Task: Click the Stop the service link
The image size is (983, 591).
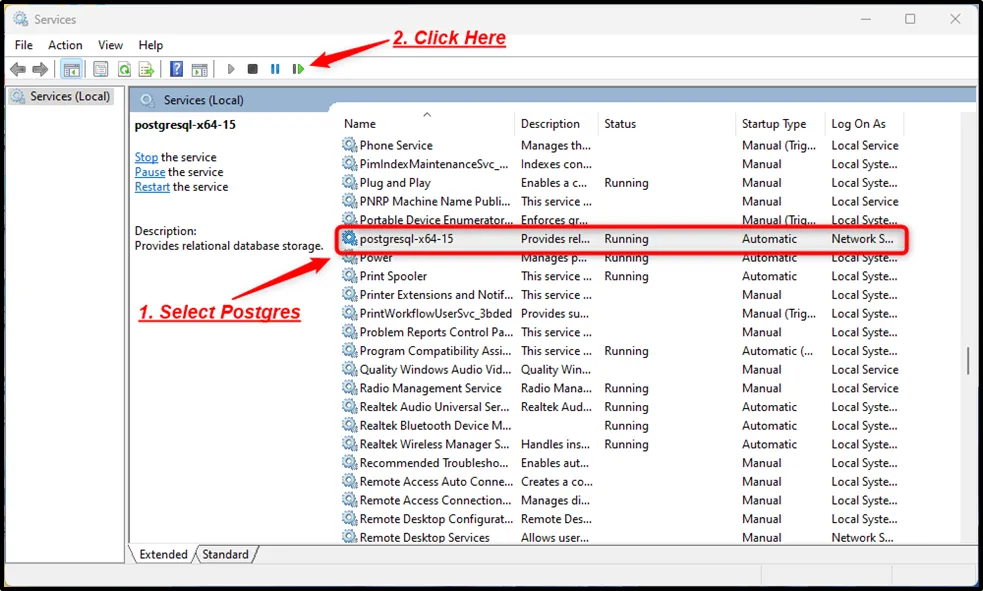Action: point(146,157)
